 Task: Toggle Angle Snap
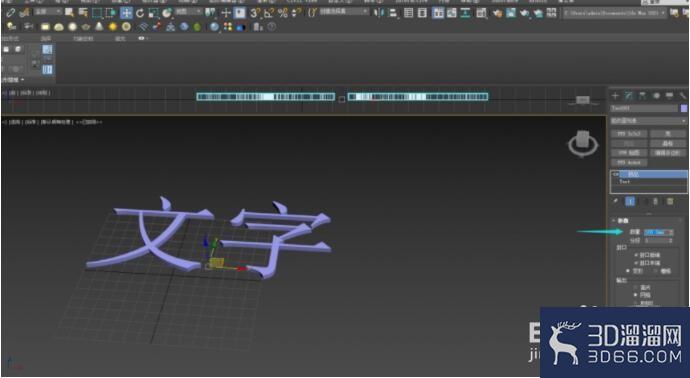click(268, 13)
